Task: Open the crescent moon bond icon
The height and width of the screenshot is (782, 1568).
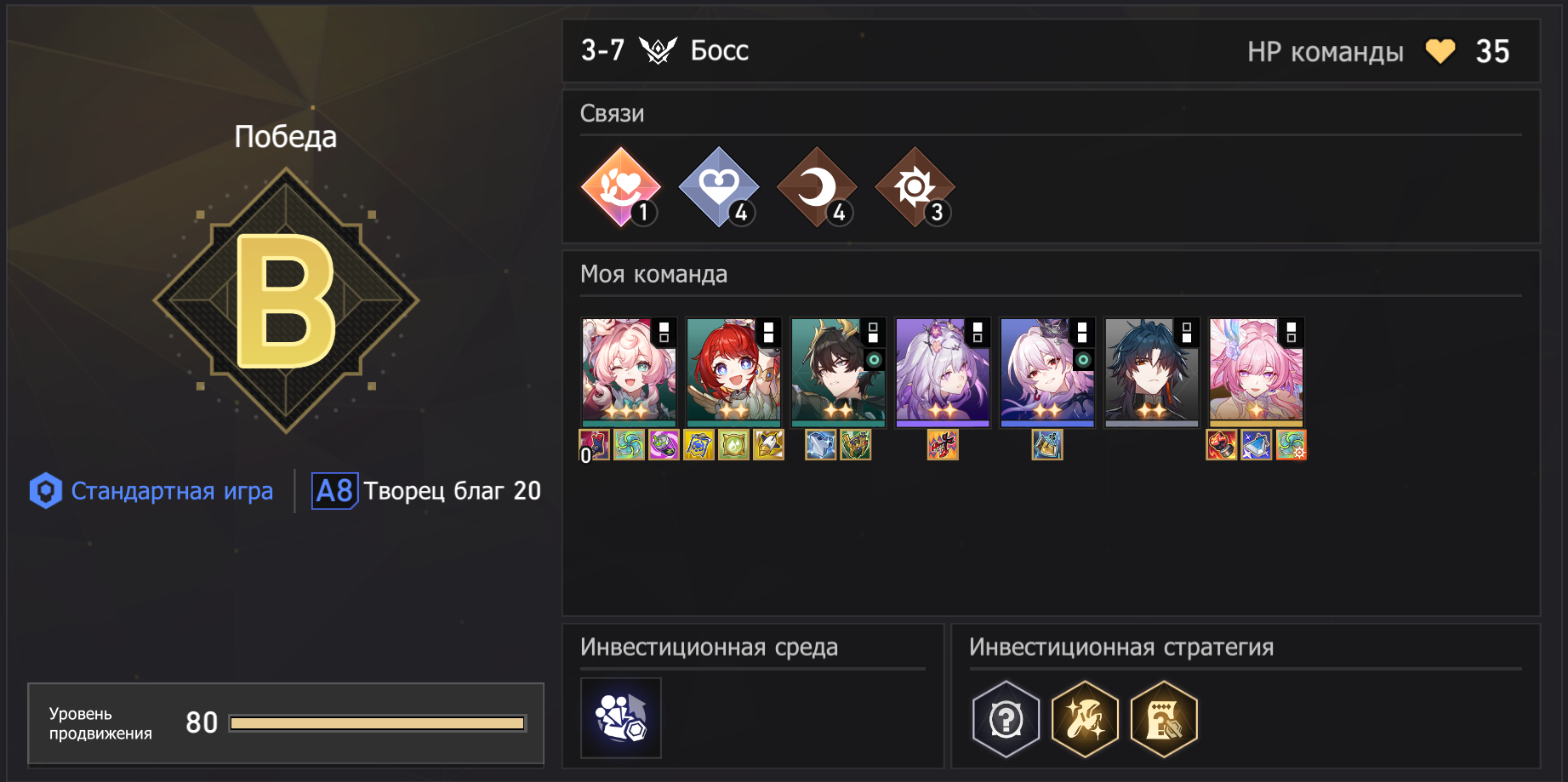Action: point(817,187)
